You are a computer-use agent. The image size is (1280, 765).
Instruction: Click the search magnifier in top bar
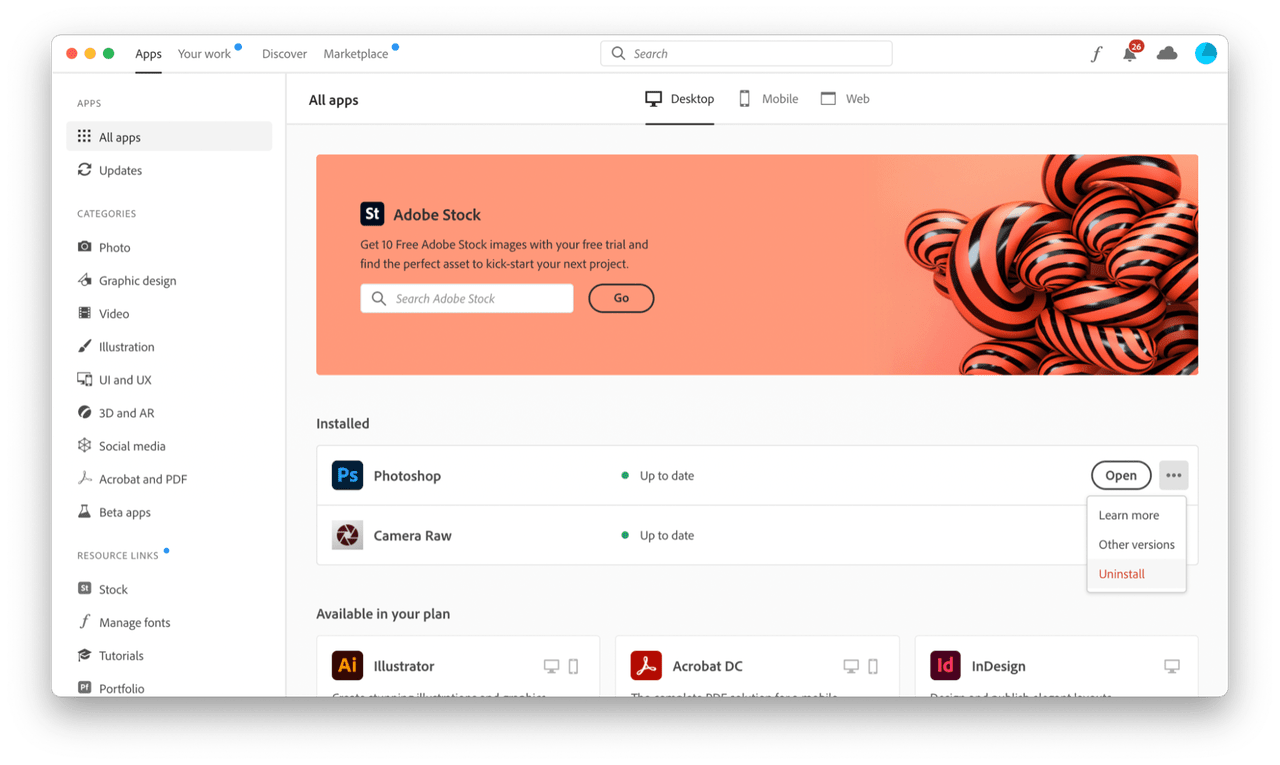click(x=618, y=54)
